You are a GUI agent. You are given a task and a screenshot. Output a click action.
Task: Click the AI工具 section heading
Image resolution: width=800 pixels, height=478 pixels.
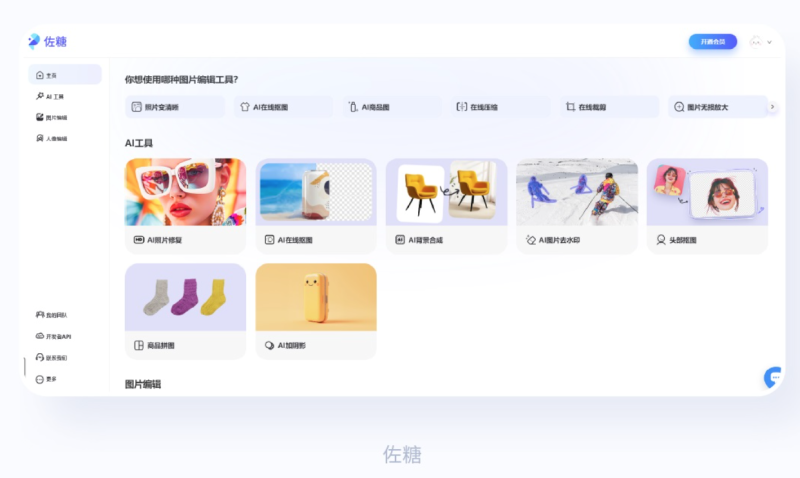pos(139,143)
